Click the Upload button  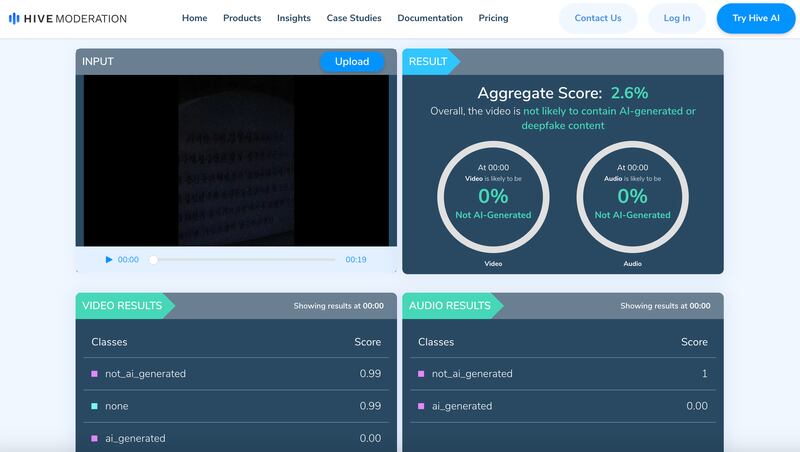tap(351, 62)
